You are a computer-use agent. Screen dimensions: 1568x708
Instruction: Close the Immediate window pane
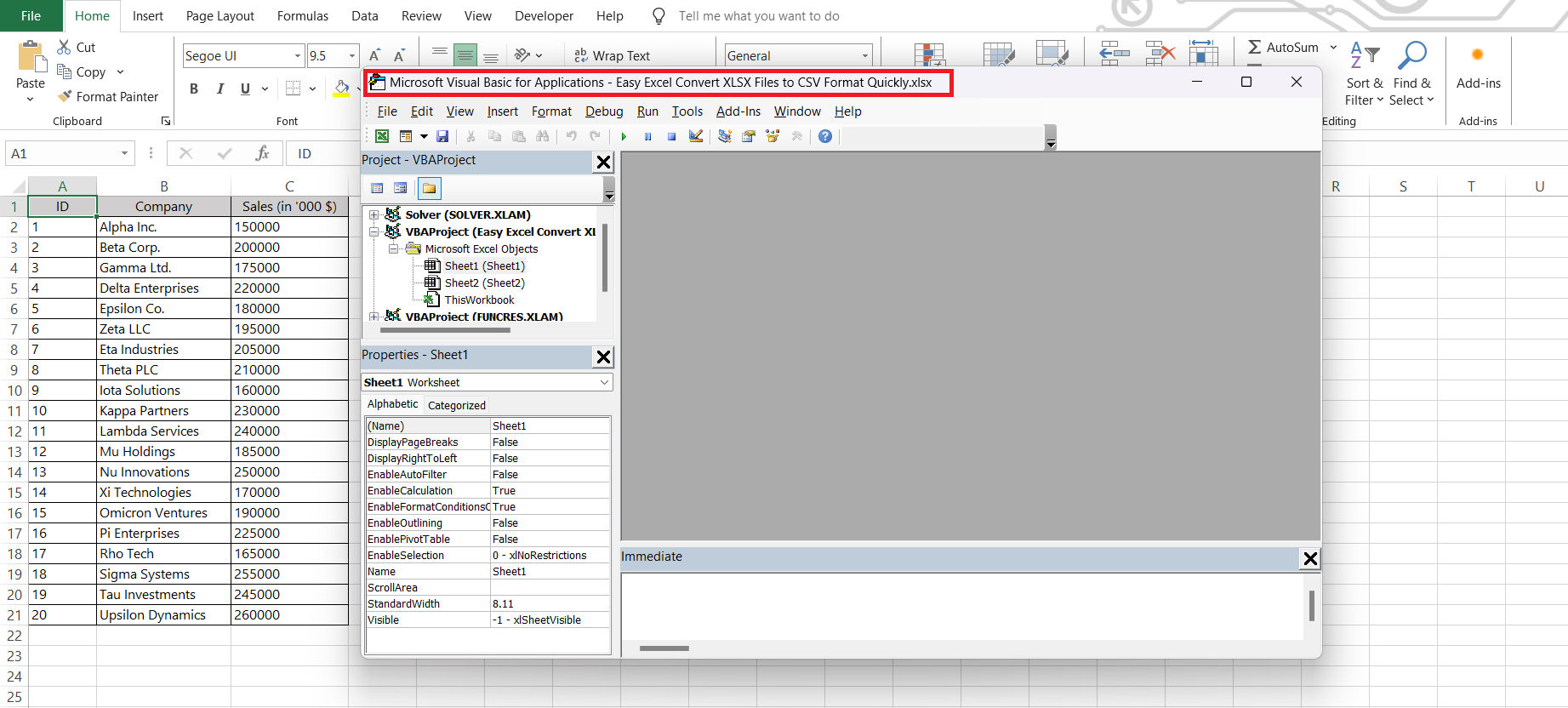(1310, 558)
